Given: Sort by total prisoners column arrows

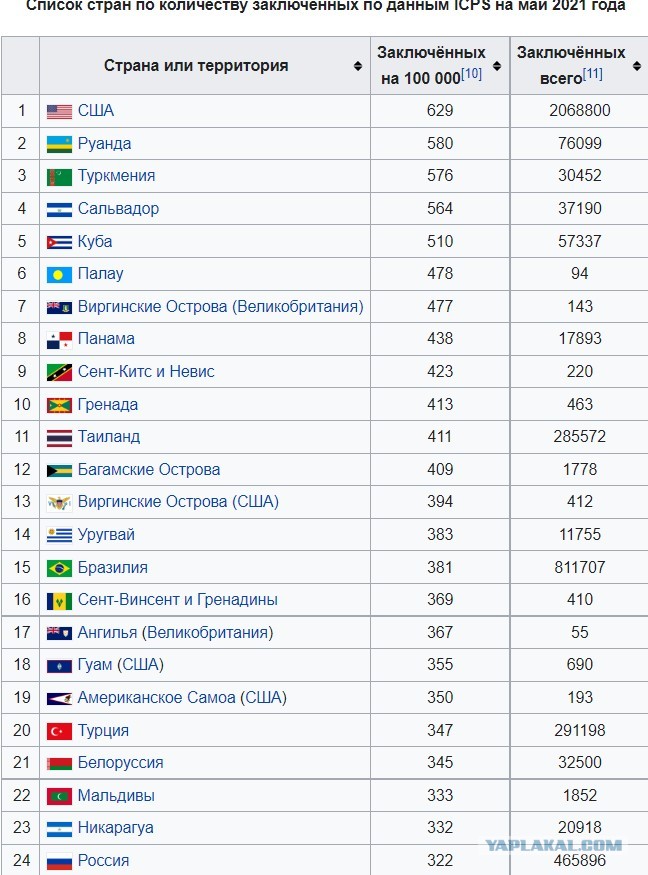Looking at the screenshot, I should 637,66.
